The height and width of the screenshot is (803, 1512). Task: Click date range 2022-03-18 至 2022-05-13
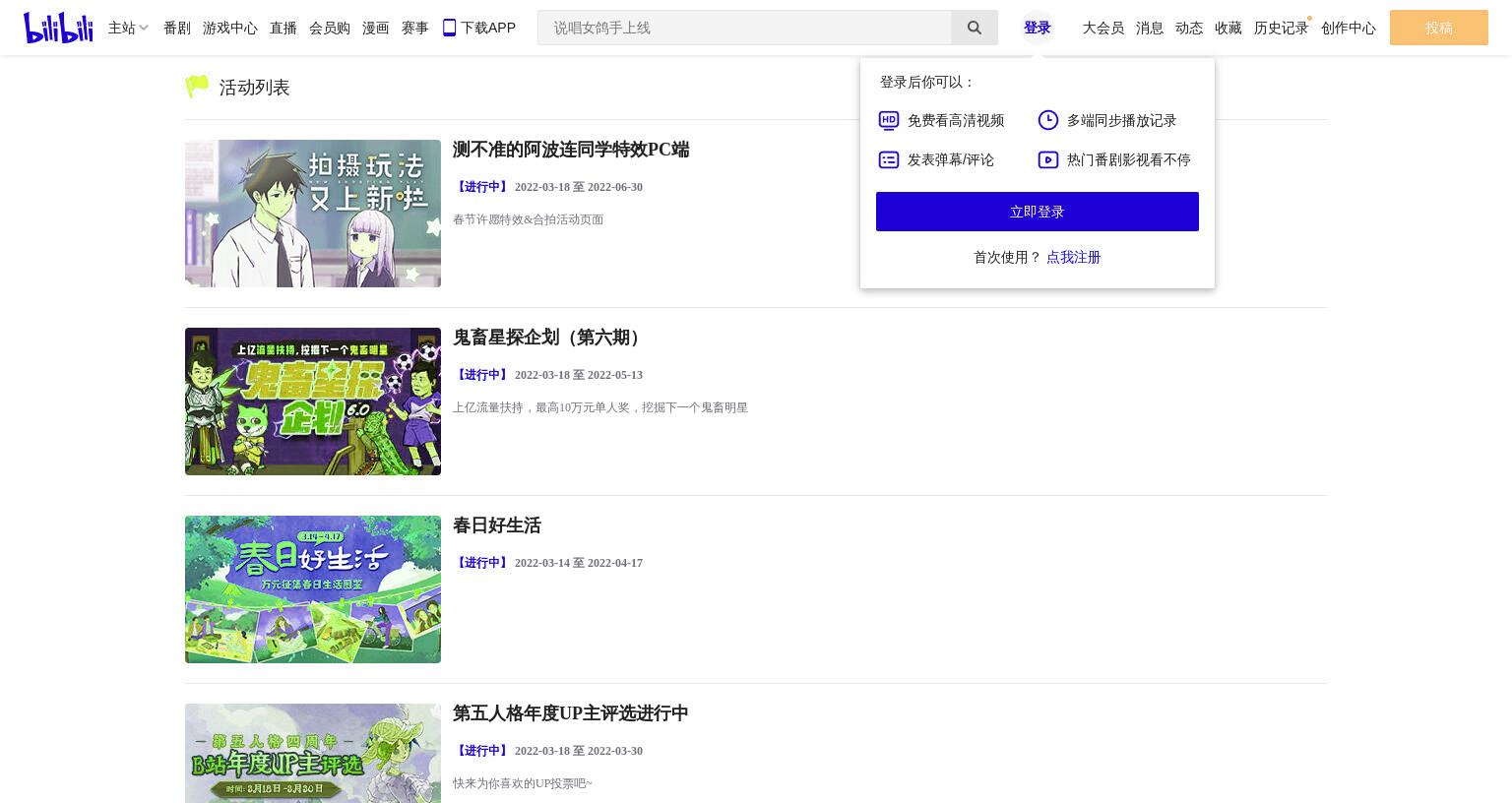[579, 375]
